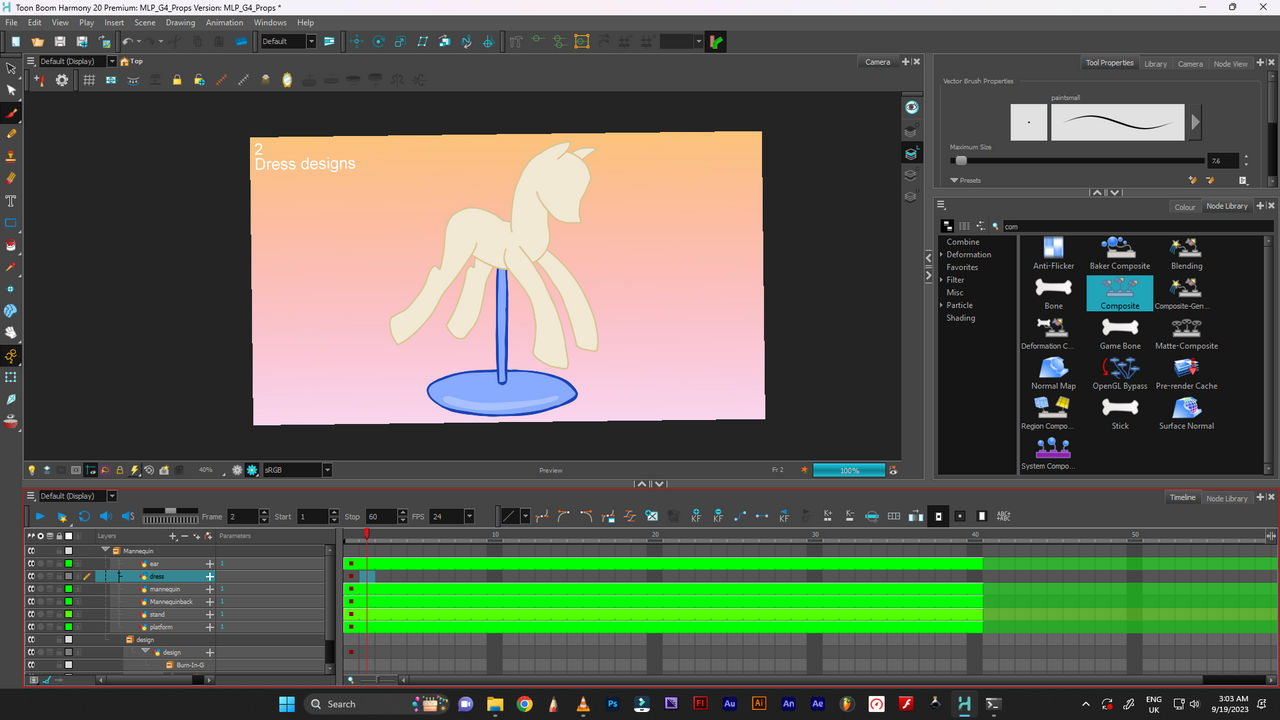
Task: Pick the Rectangle shape tool
Action: click(x=11, y=222)
